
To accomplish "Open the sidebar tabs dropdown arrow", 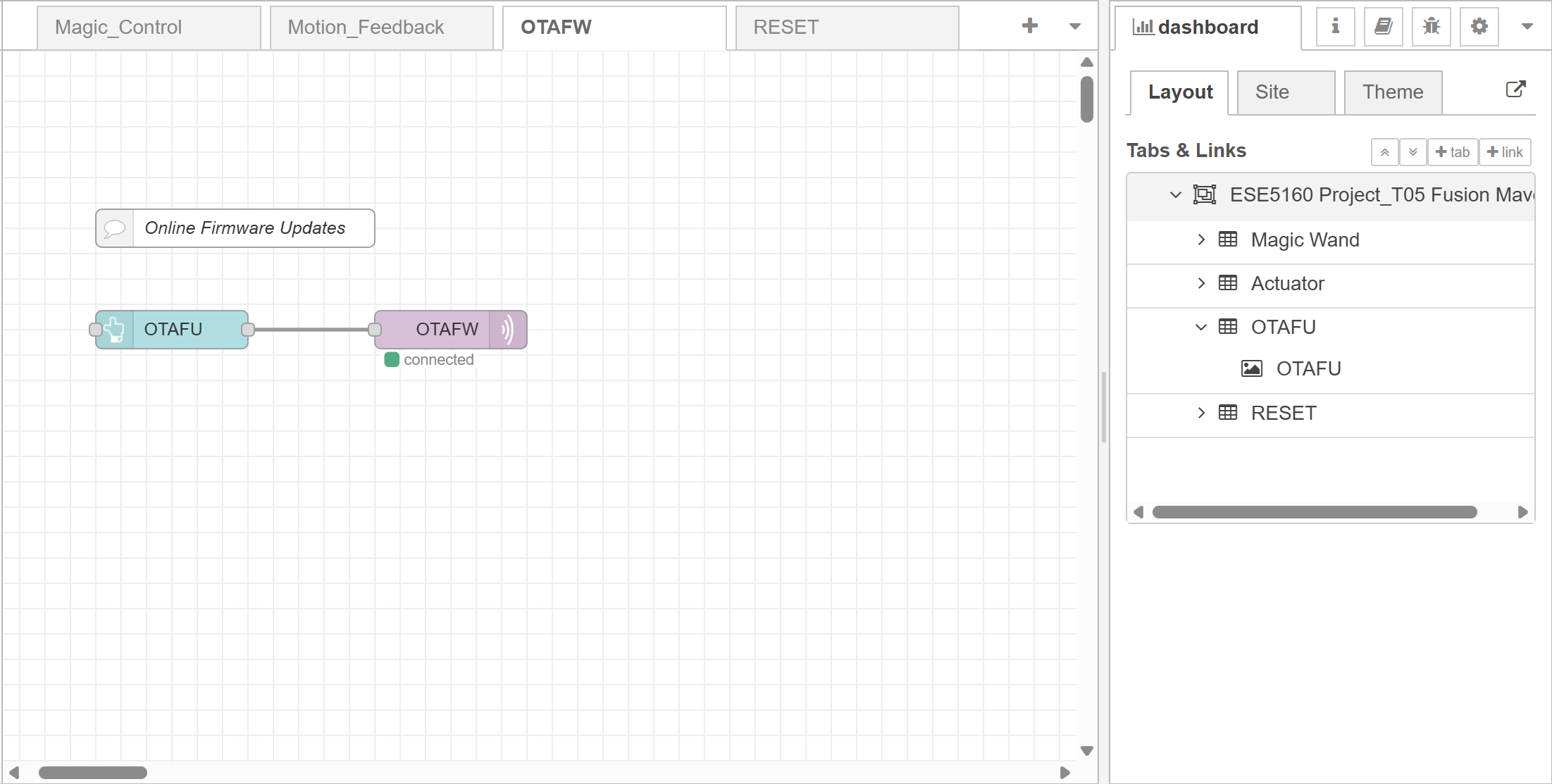I will click(1527, 27).
